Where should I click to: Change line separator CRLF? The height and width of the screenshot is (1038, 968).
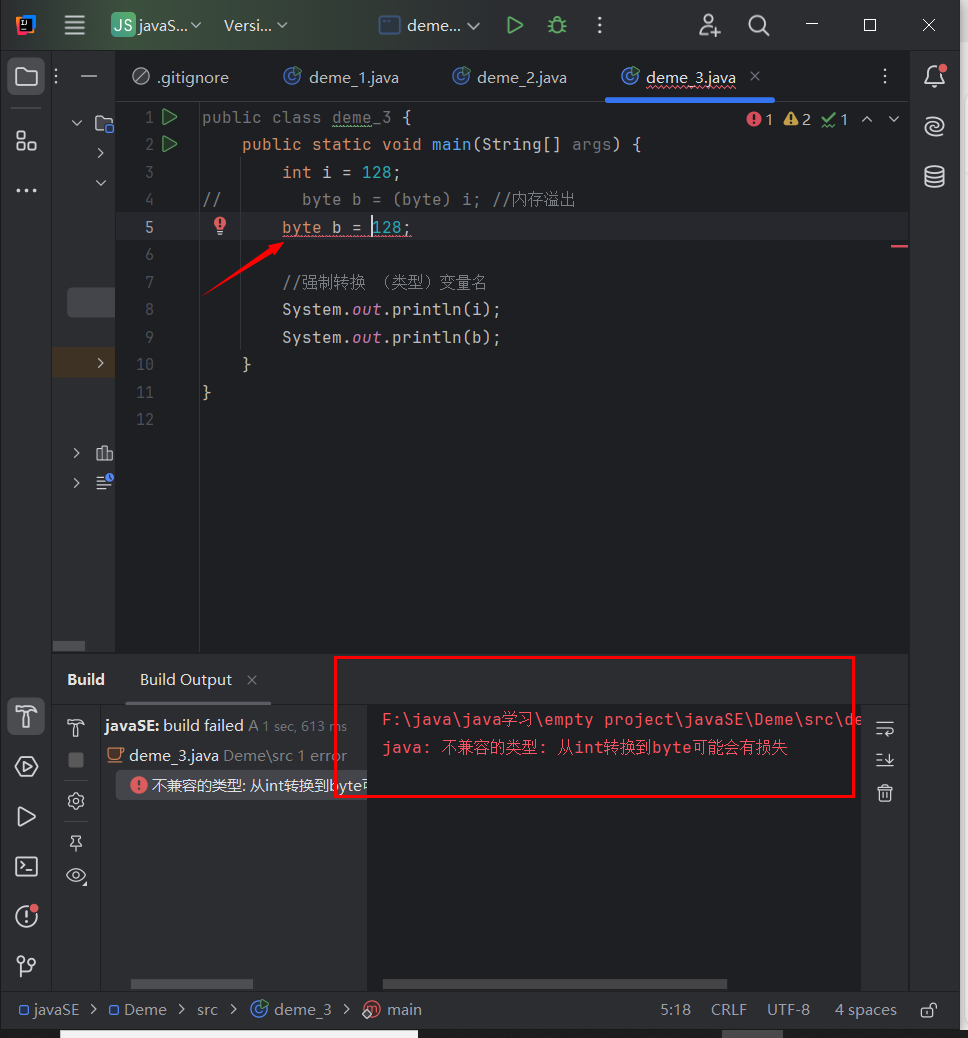[728, 1010]
